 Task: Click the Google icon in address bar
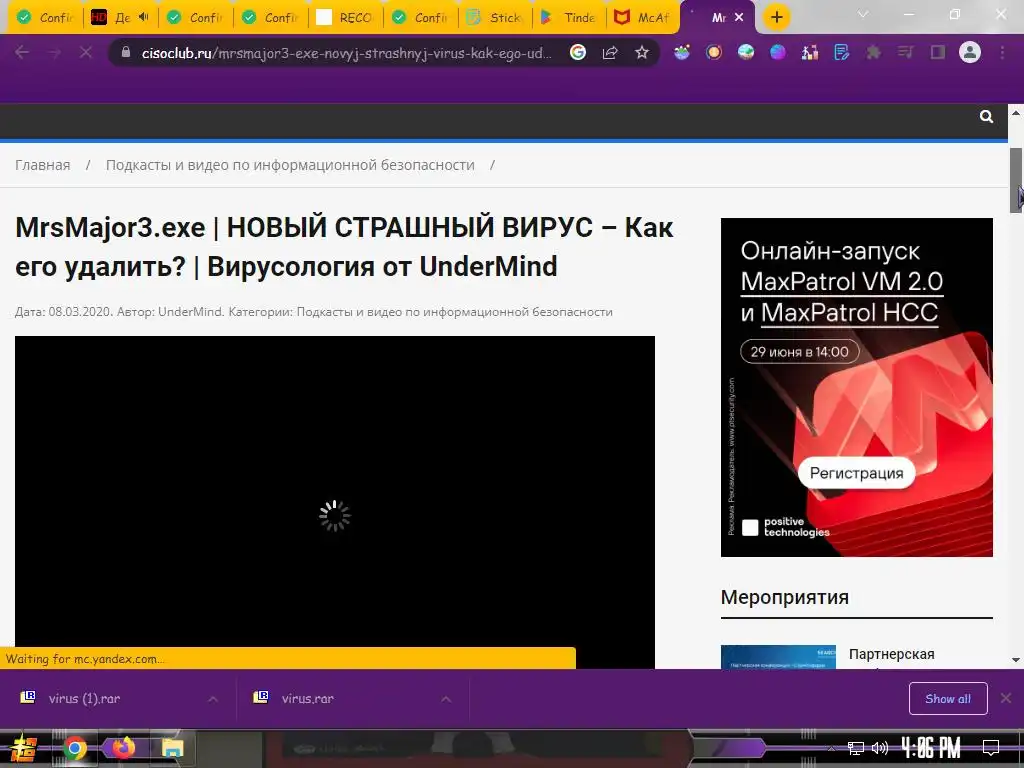pyautogui.click(x=578, y=52)
